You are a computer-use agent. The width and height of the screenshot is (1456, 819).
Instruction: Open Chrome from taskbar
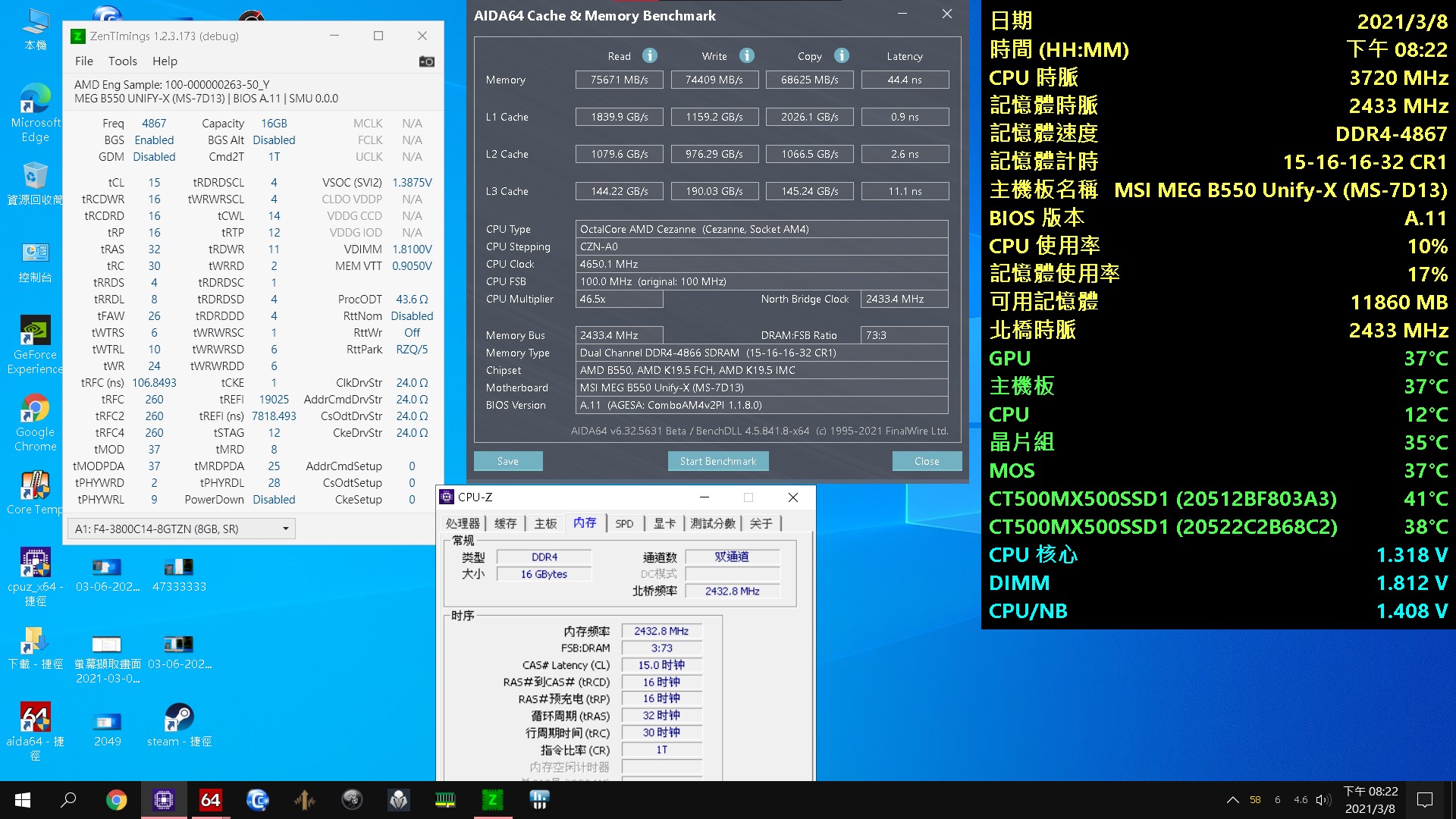[x=116, y=800]
